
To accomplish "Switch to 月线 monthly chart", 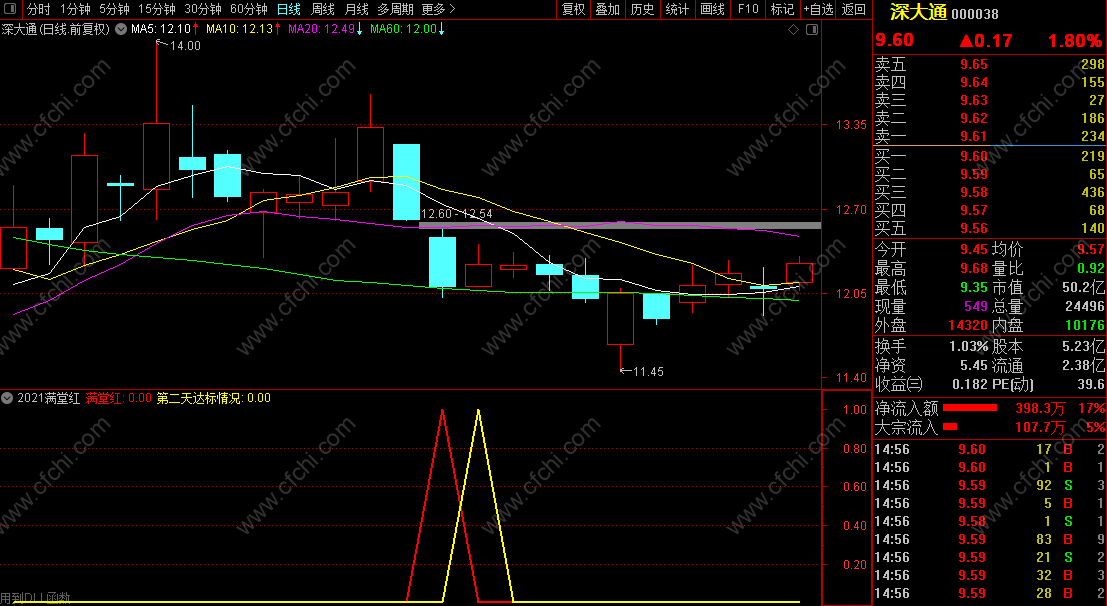I will coord(357,9).
